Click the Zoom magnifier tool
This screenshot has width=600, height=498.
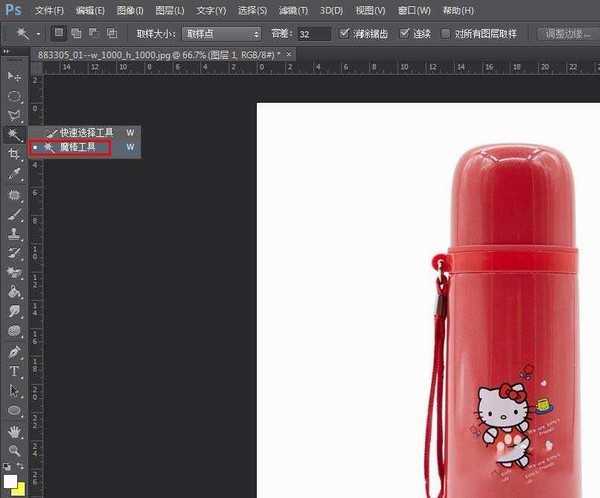point(14,450)
